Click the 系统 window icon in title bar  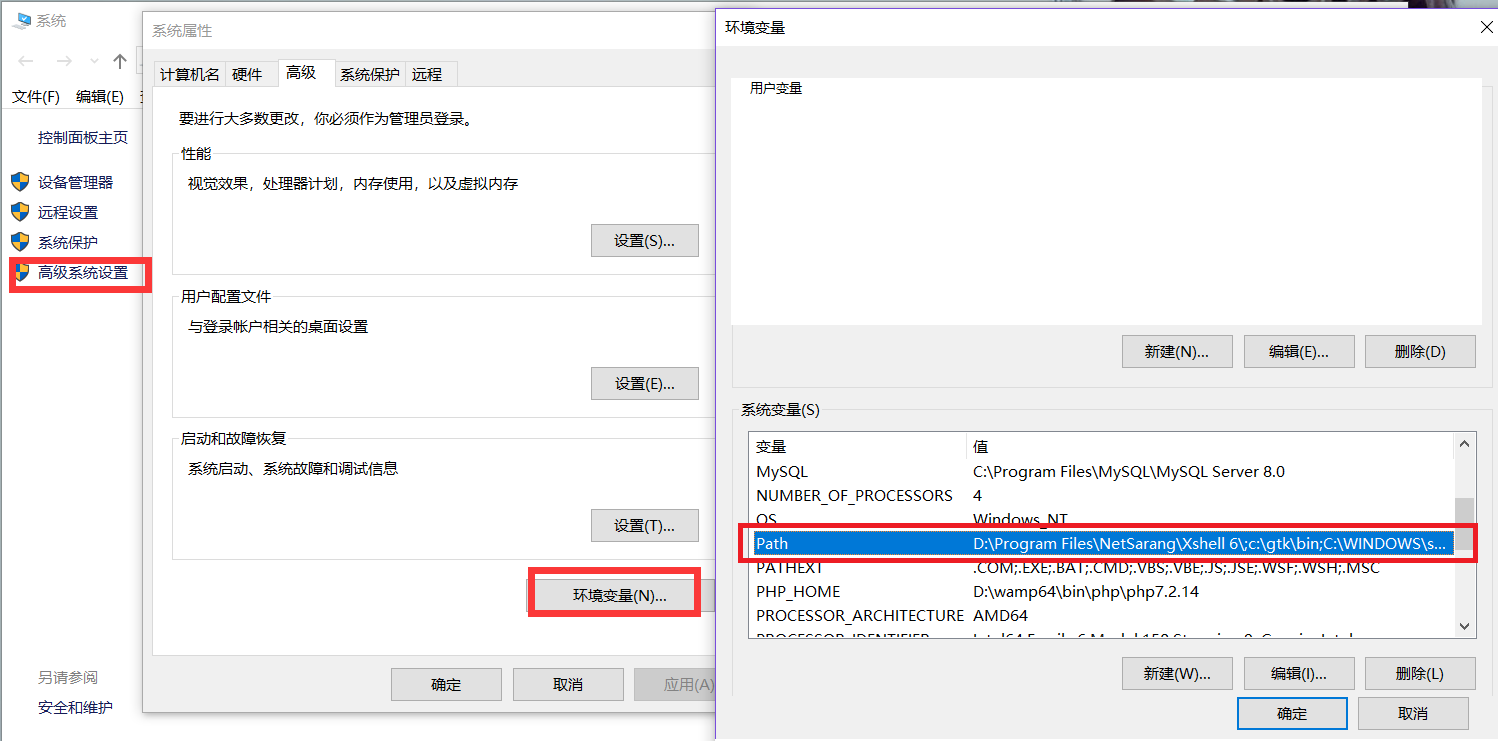point(22,20)
